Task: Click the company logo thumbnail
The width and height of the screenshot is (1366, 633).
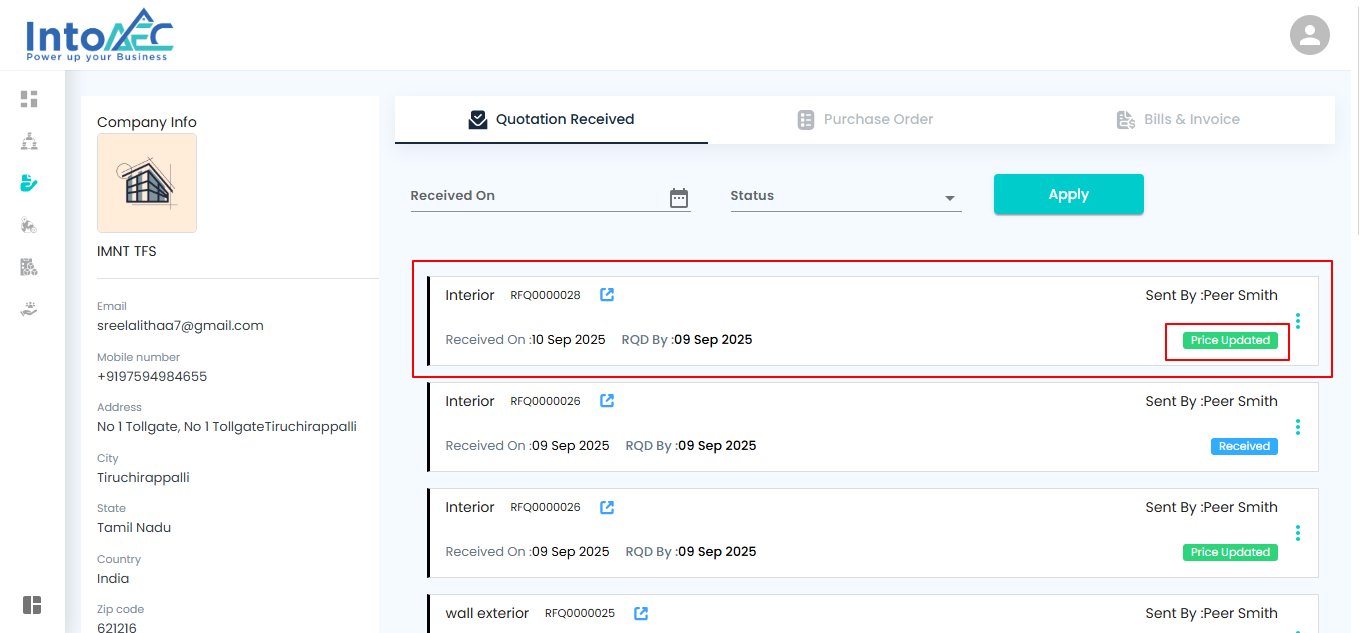Action: (x=147, y=183)
